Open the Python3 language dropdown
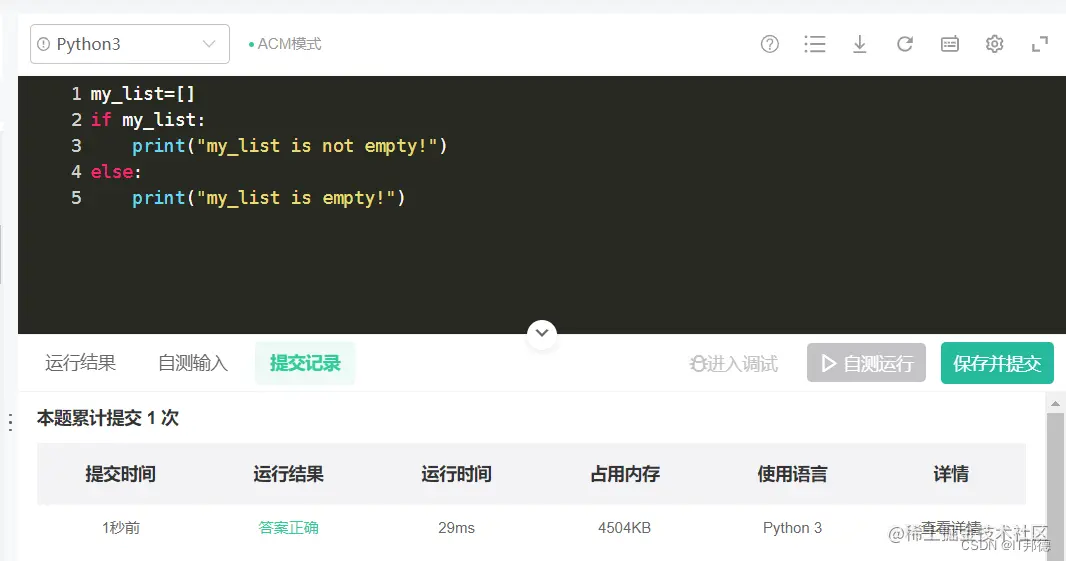The image size is (1066, 561). (x=130, y=44)
